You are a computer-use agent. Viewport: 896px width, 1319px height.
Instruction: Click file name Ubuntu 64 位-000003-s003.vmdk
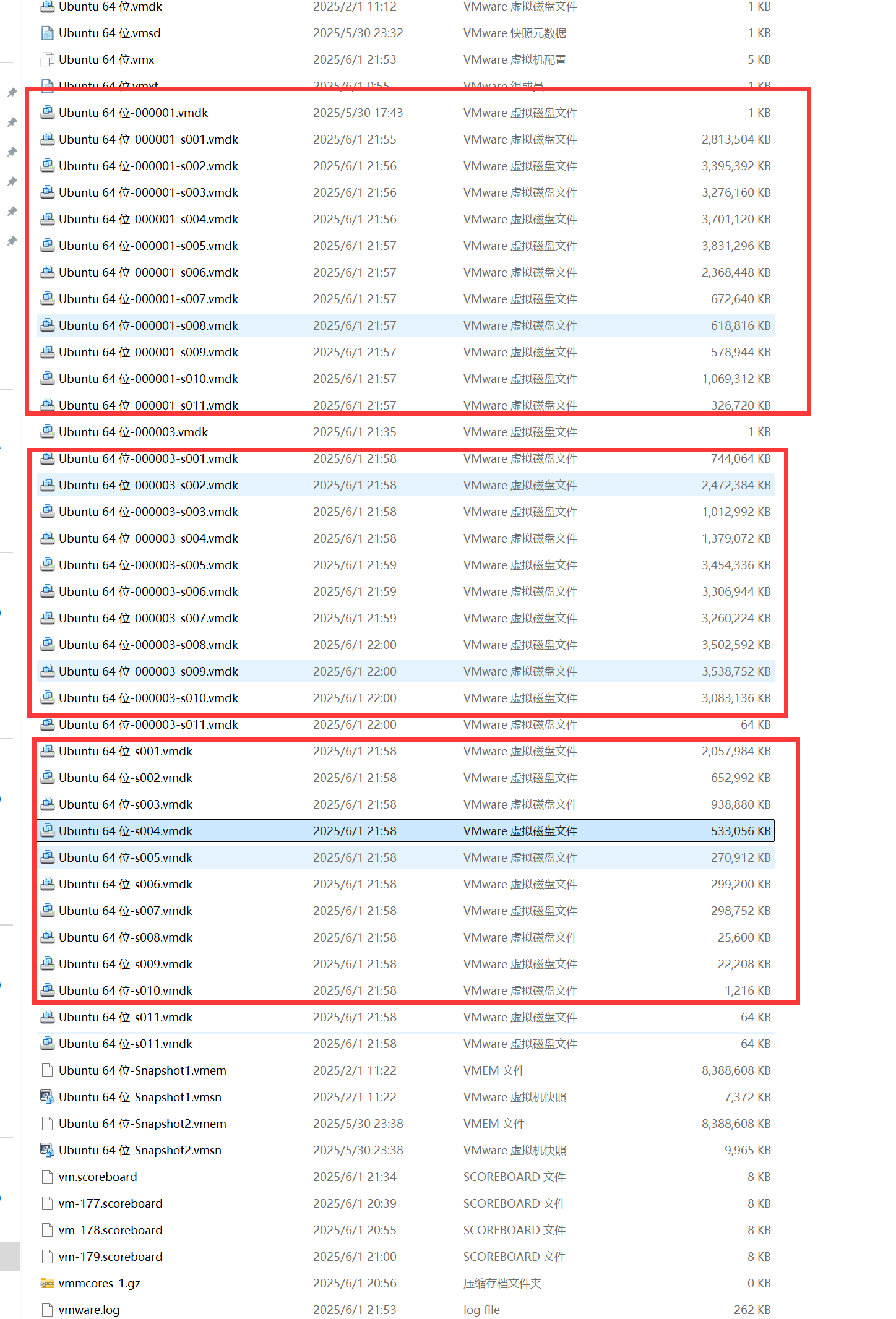149,512
